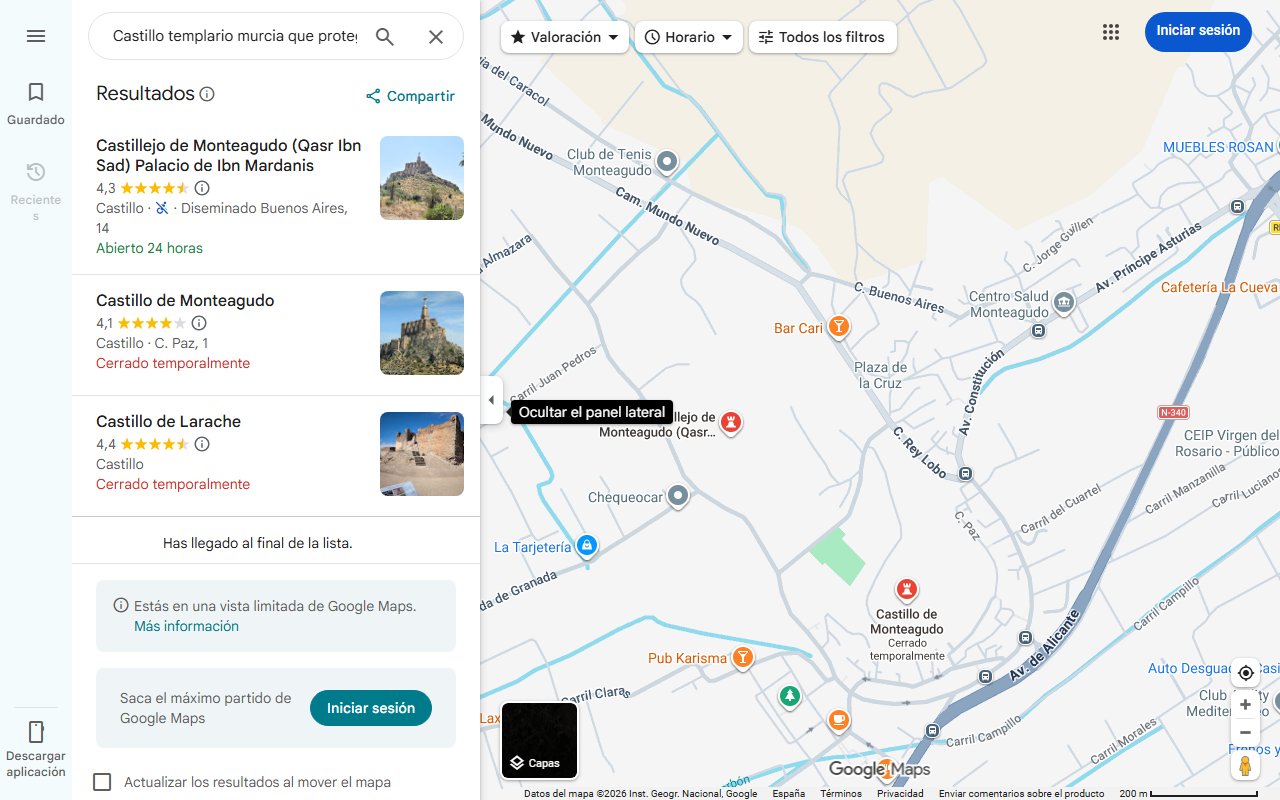
Task: Click the blue Iniciar sesión button
Action: pyautogui.click(x=1198, y=31)
